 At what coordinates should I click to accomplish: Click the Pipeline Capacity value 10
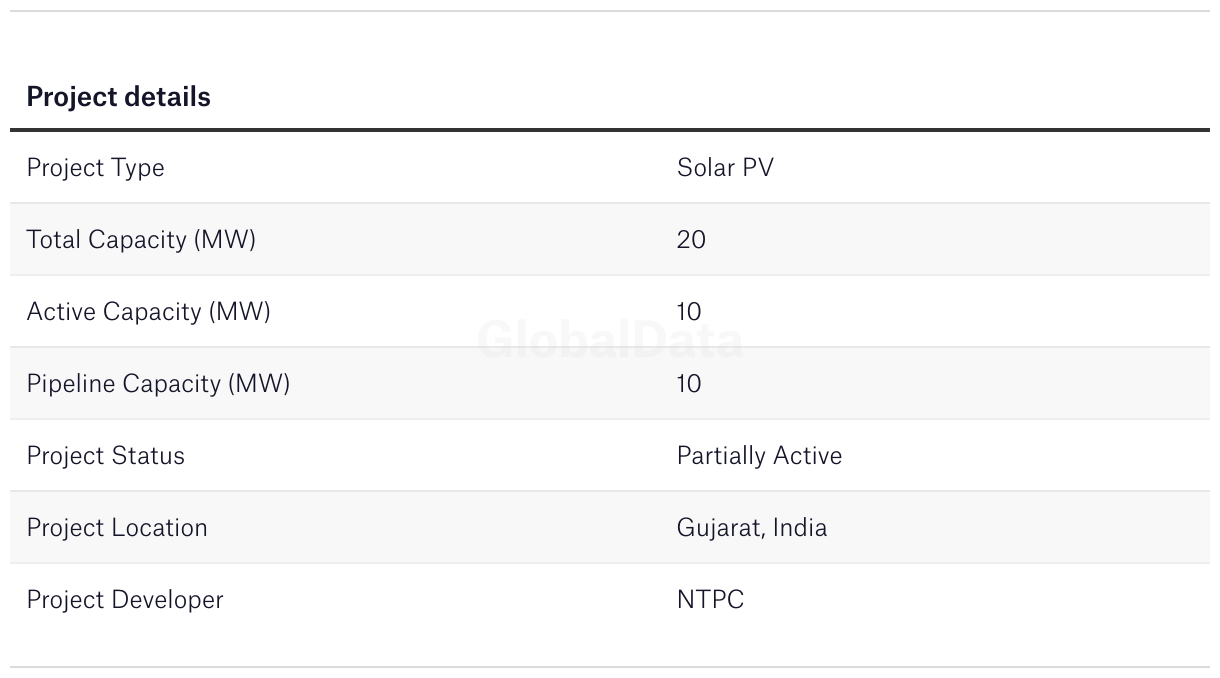(x=689, y=384)
